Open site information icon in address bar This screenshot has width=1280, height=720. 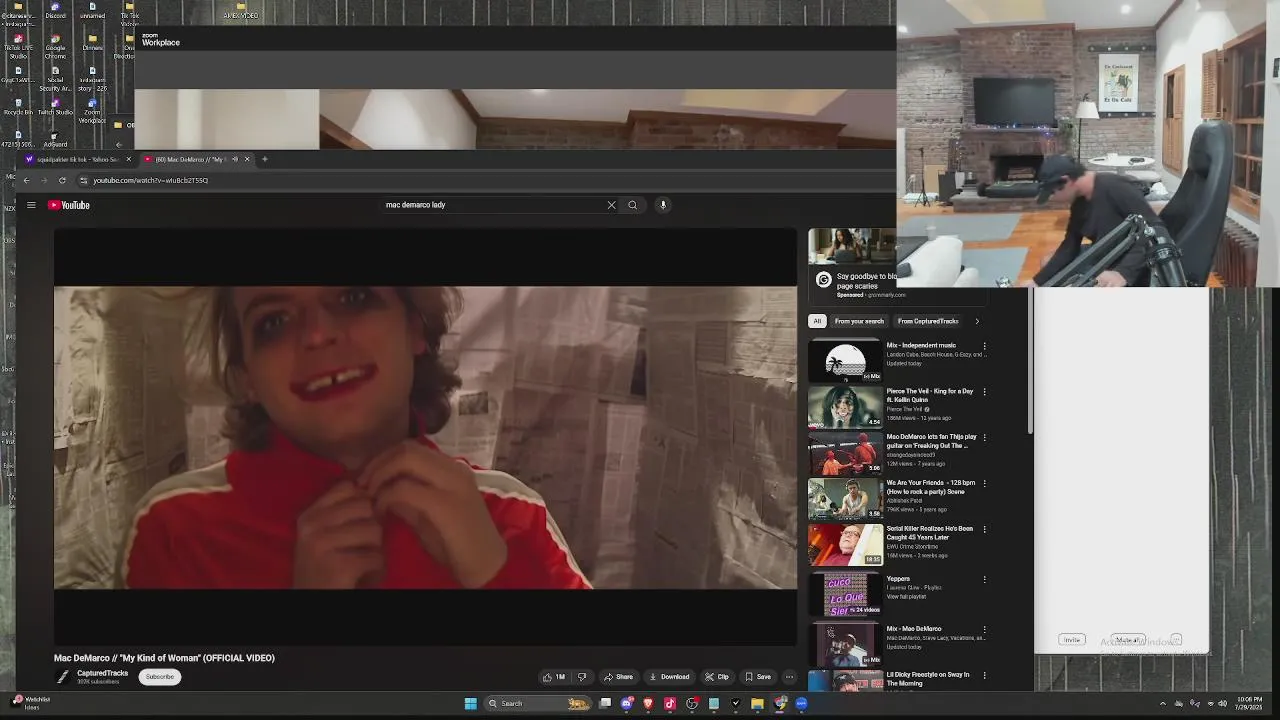[x=83, y=180]
